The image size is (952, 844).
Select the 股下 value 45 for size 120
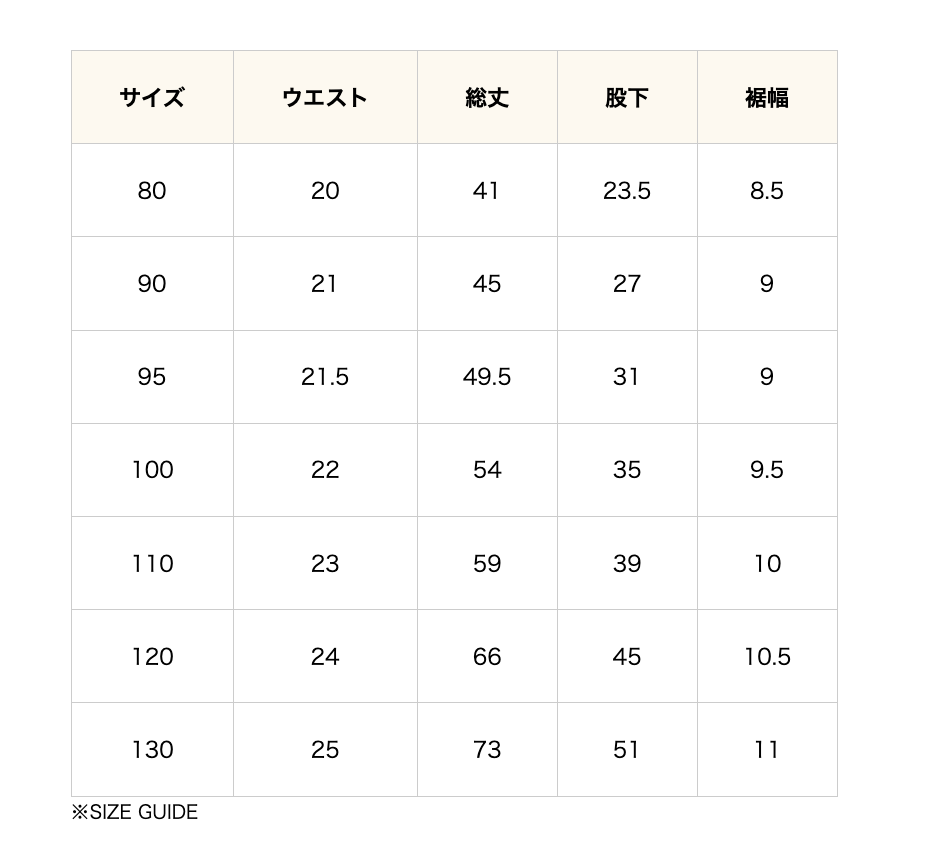point(627,657)
